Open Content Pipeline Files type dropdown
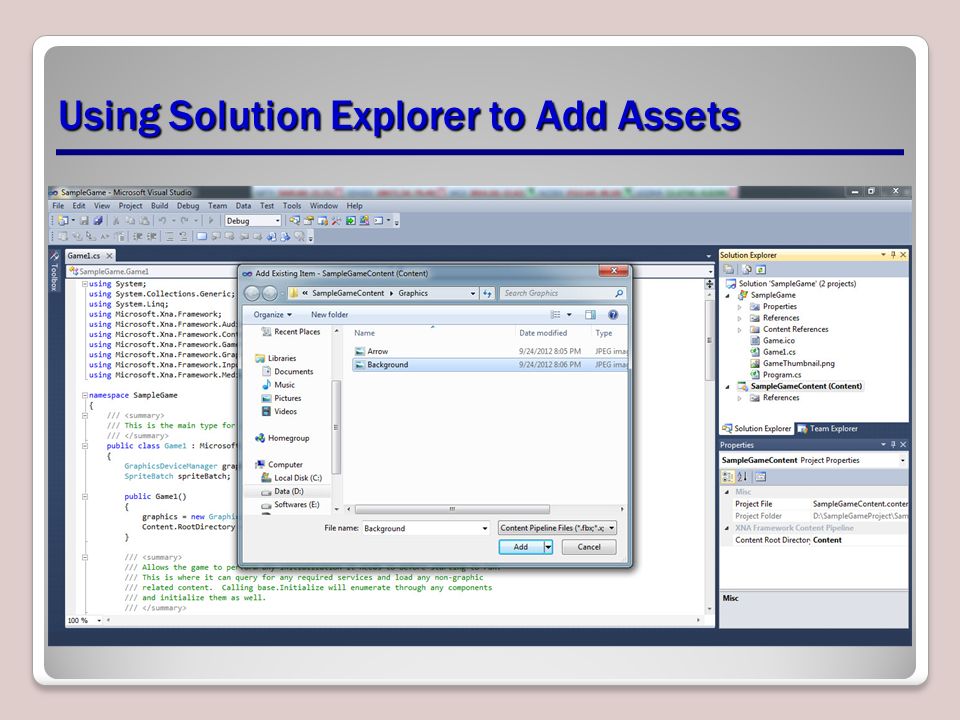 pyautogui.click(x=611, y=528)
